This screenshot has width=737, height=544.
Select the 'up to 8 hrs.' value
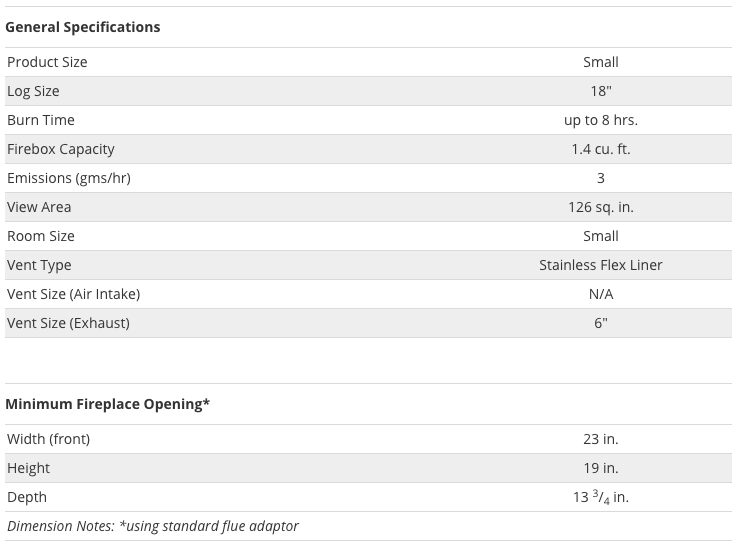click(600, 120)
